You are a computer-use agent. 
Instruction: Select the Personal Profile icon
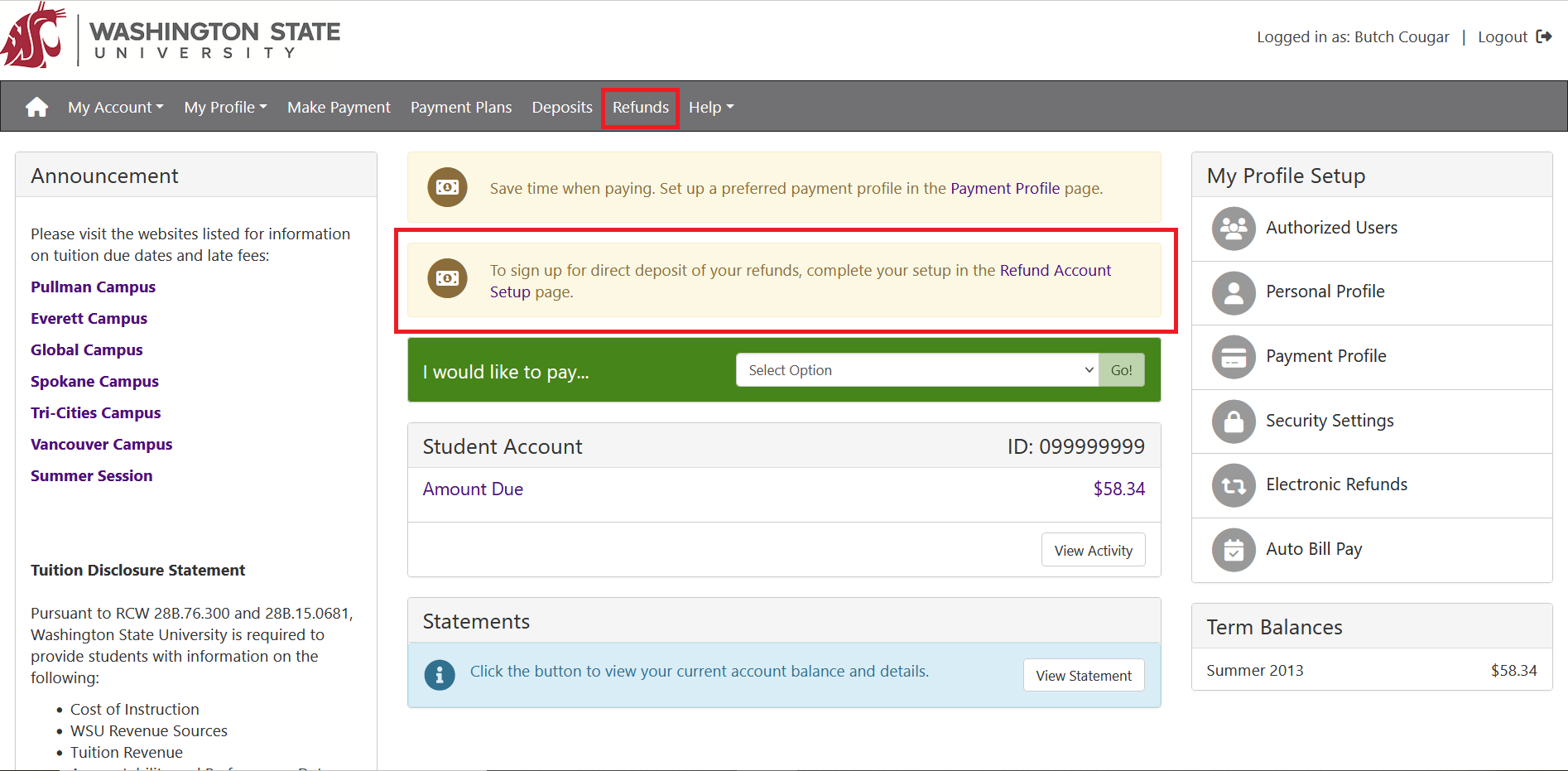click(x=1233, y=292)
